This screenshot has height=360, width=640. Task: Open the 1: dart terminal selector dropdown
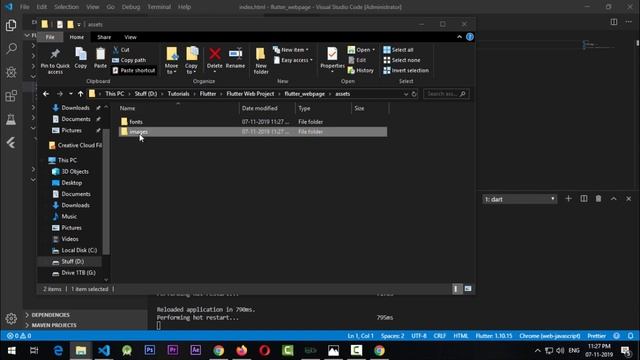tap(519, 199)
